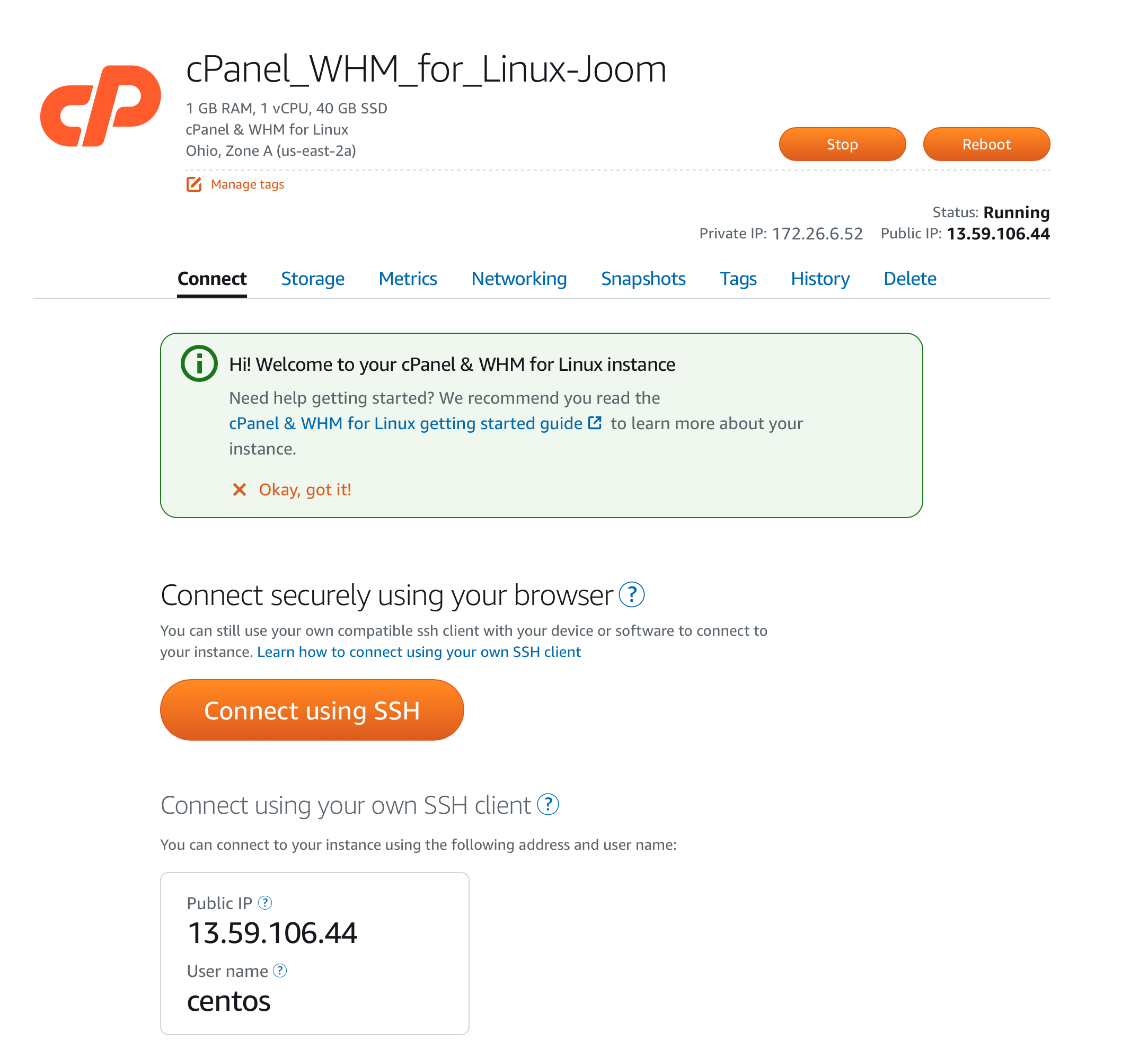Follow the own SSH client learn link
1148x1050 pixels.
tap(419, 652)
